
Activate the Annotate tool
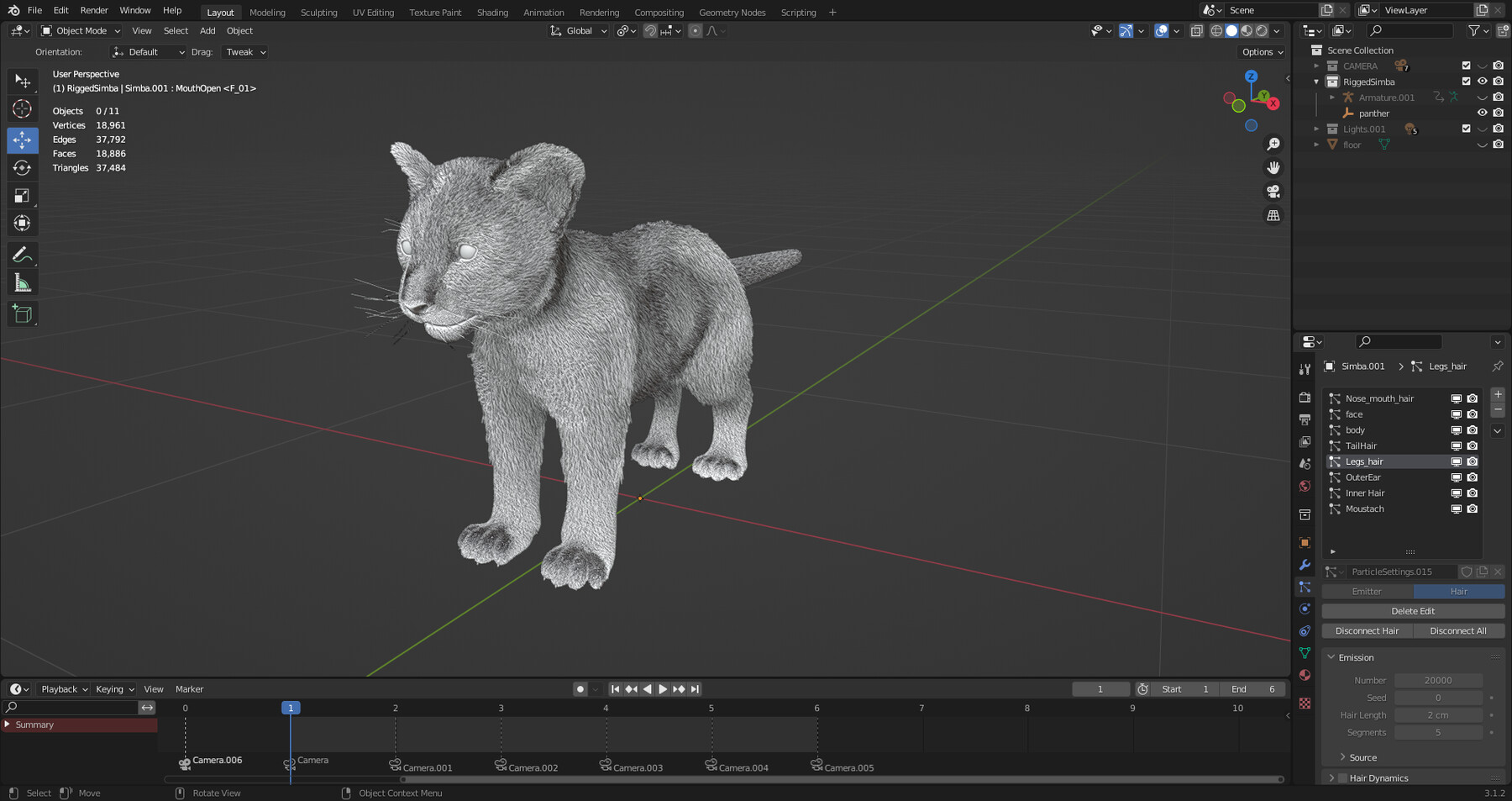pyautogui.click(x=23, y=254)
